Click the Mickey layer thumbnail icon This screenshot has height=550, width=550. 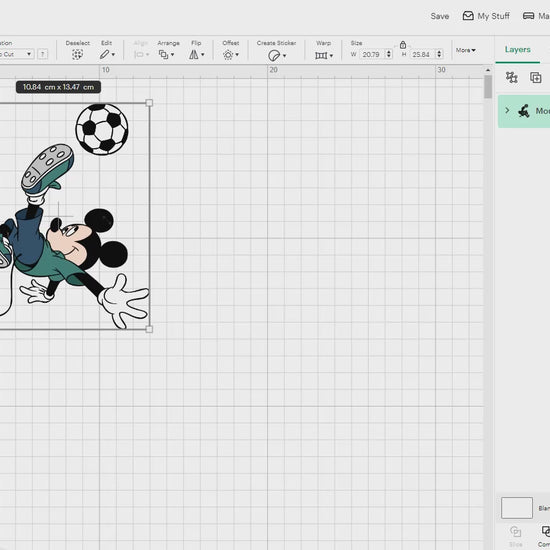coord(524,111)
